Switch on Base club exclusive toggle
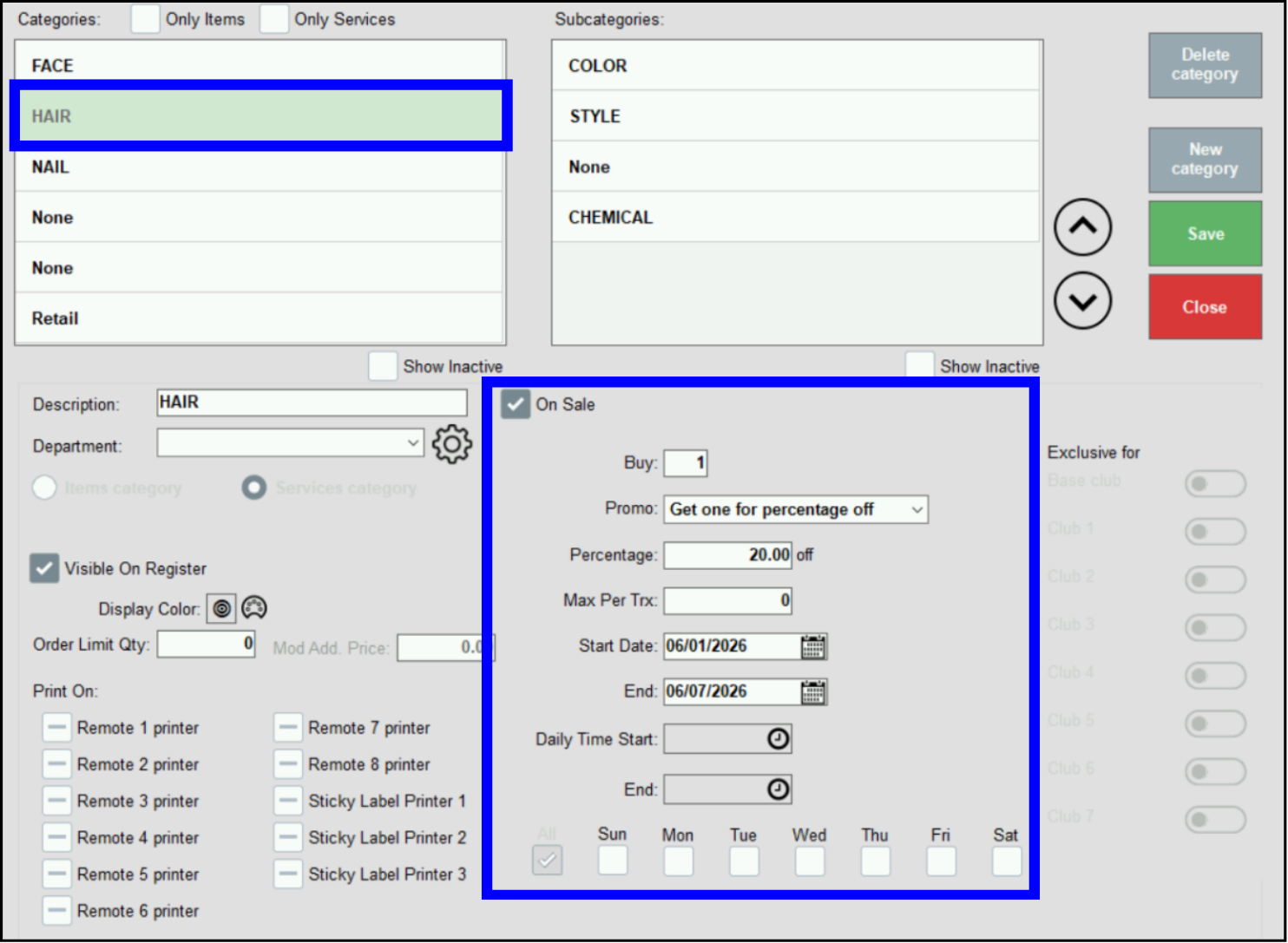The width and height of the screenshot is (1288, 943). [1215, 483]
